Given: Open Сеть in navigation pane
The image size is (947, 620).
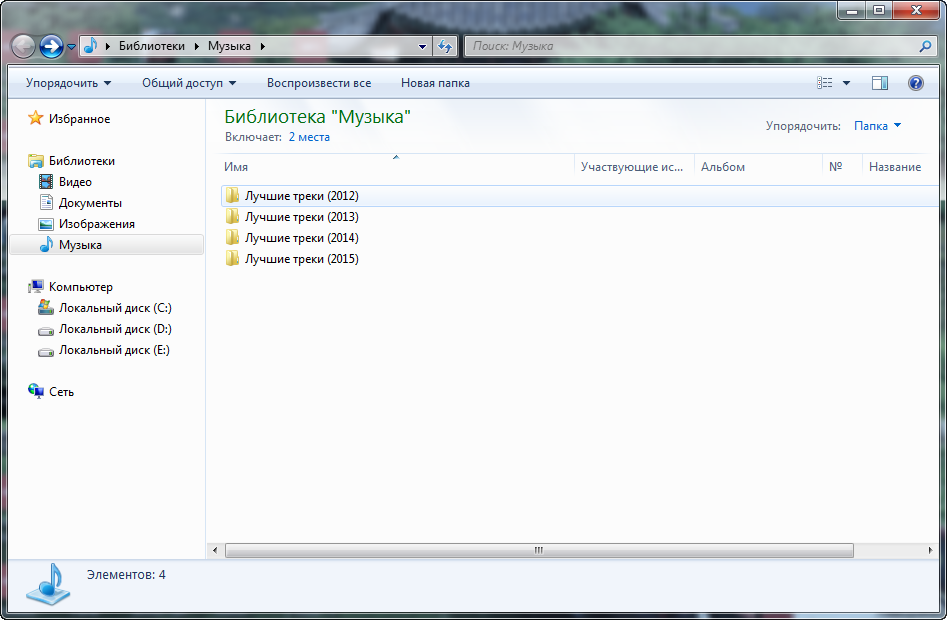Looking at the screenshot, I should [61, 392].
